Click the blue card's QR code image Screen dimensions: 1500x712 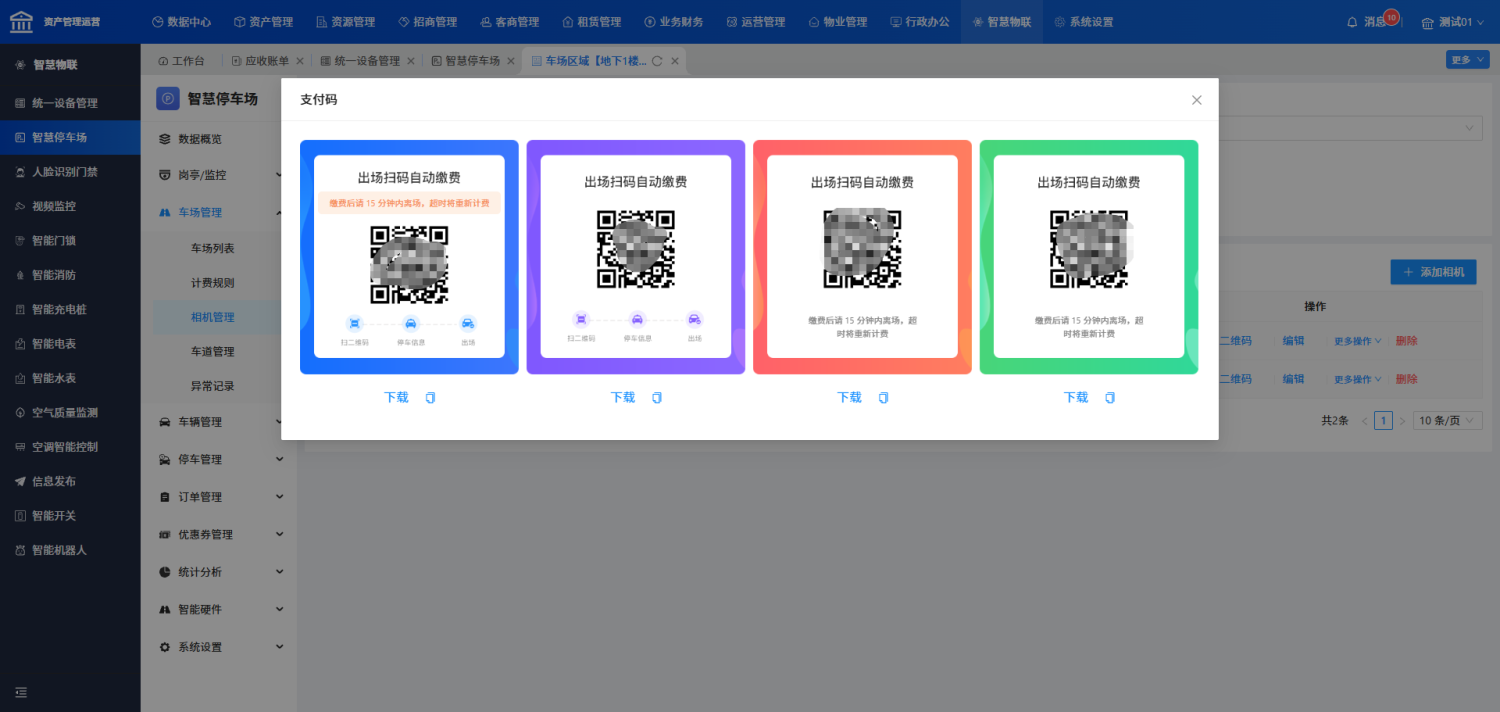pos(409,265)
